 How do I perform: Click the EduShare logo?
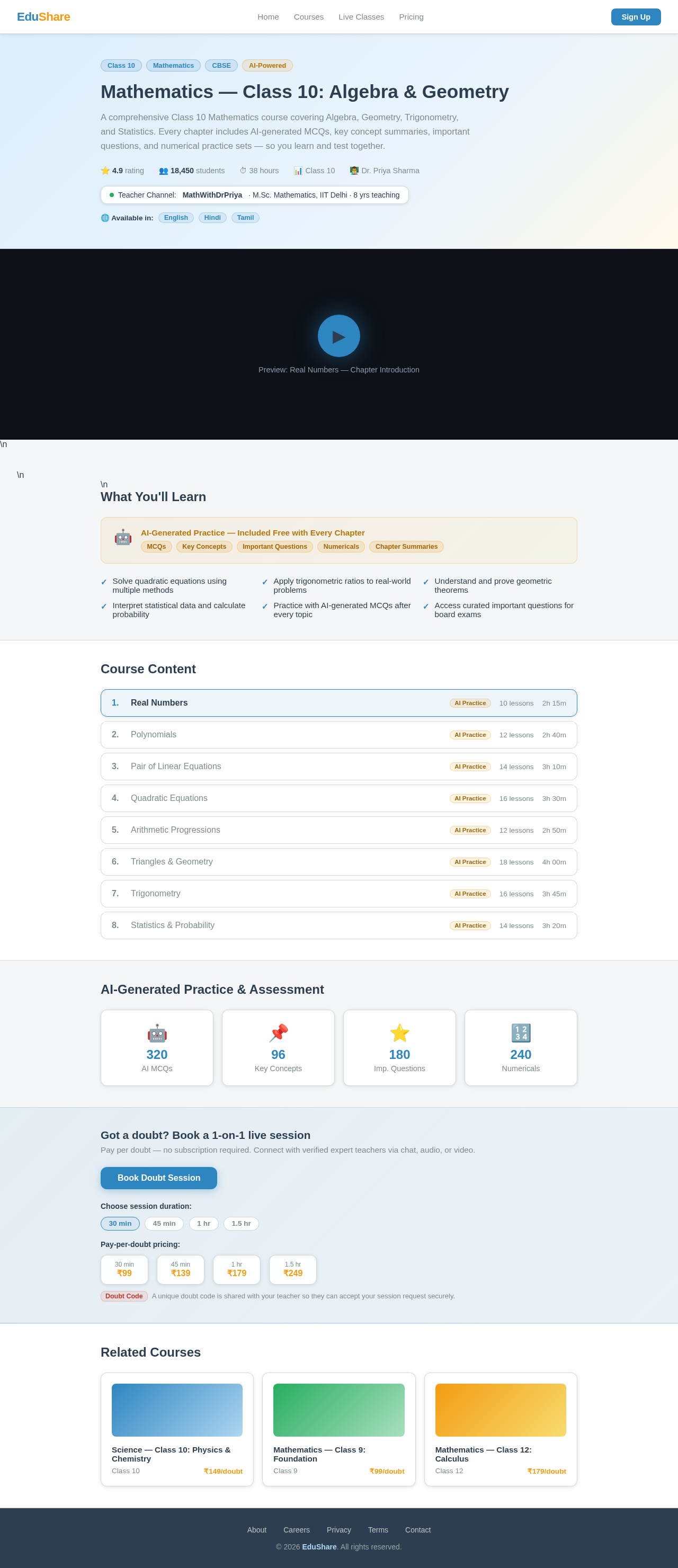[43, 17]
